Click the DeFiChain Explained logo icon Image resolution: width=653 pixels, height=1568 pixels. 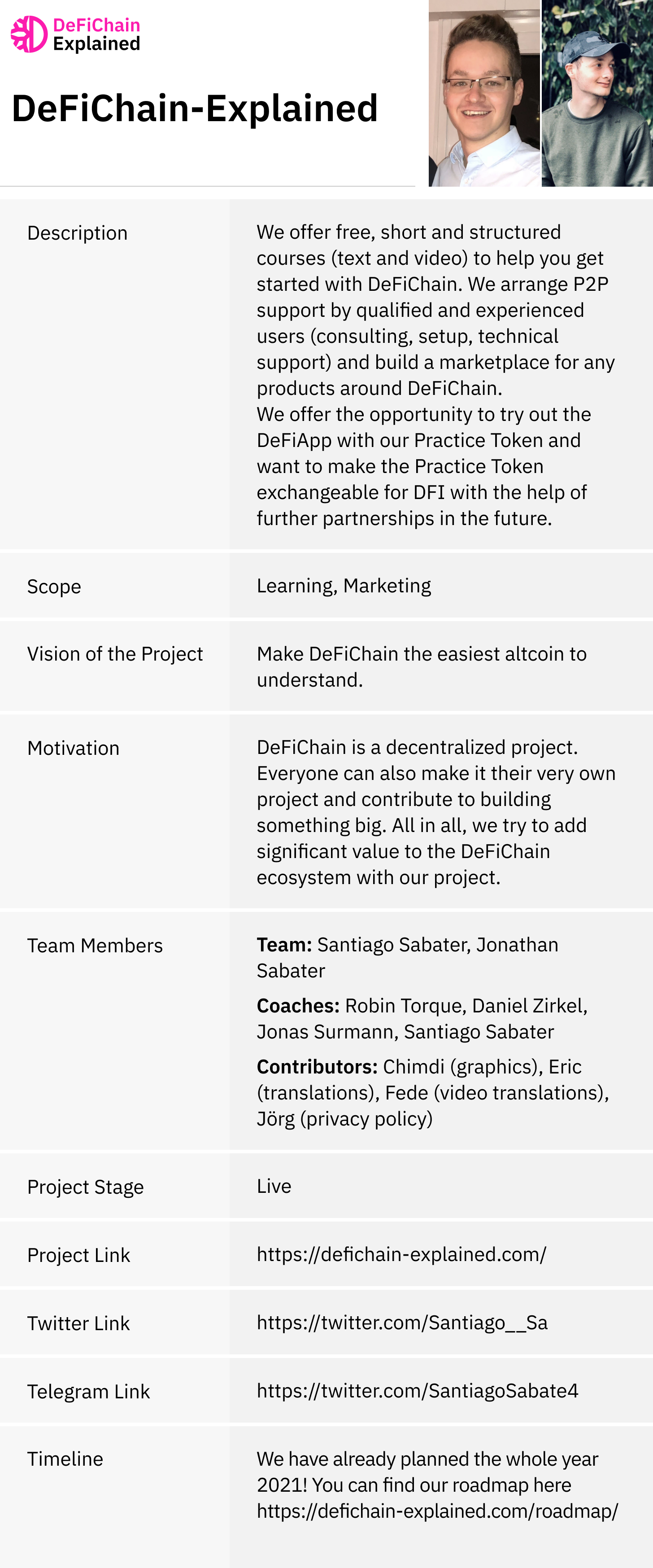pos(29,34)
